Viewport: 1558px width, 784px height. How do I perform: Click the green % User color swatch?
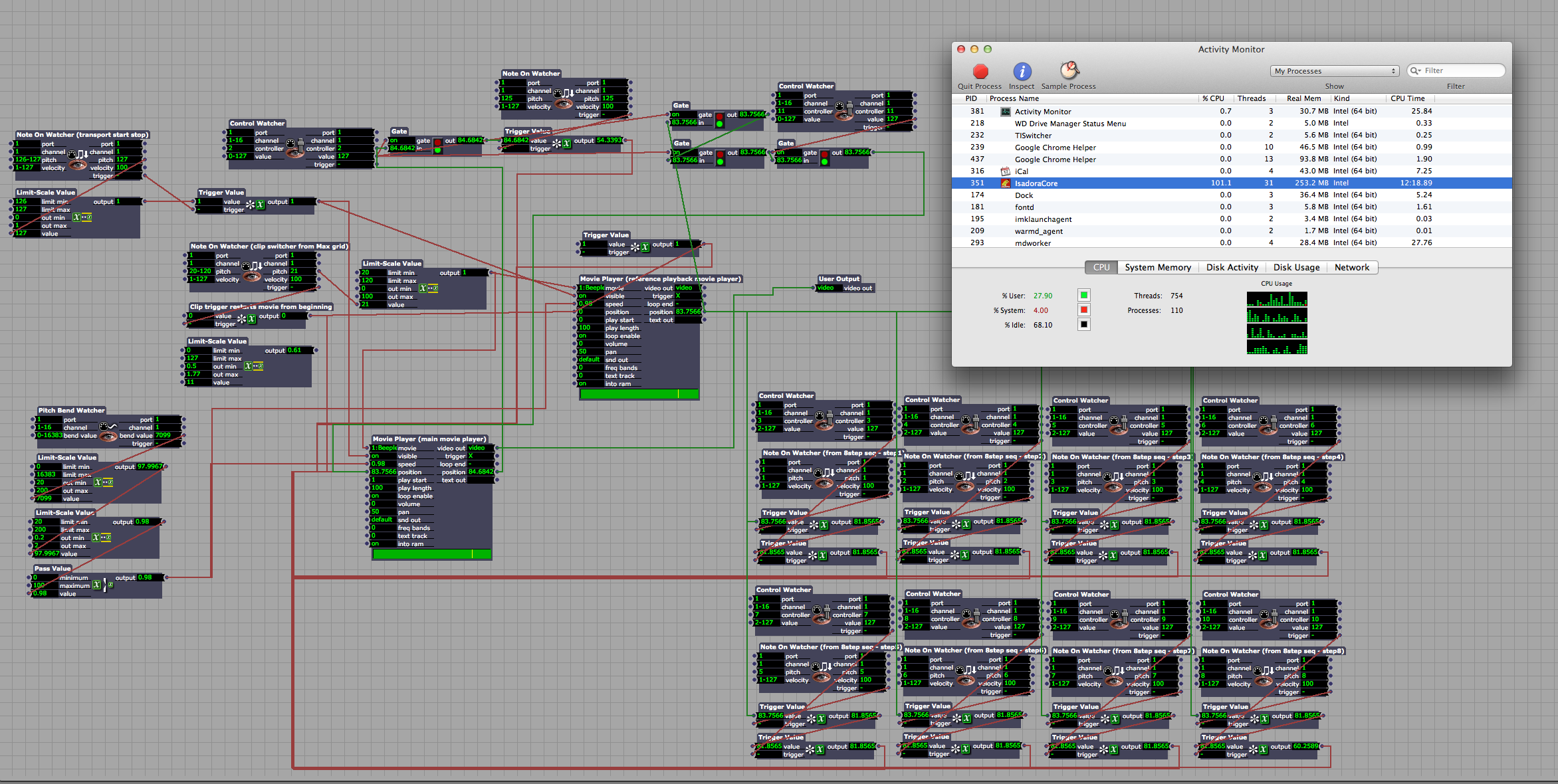click(1084, 296)
